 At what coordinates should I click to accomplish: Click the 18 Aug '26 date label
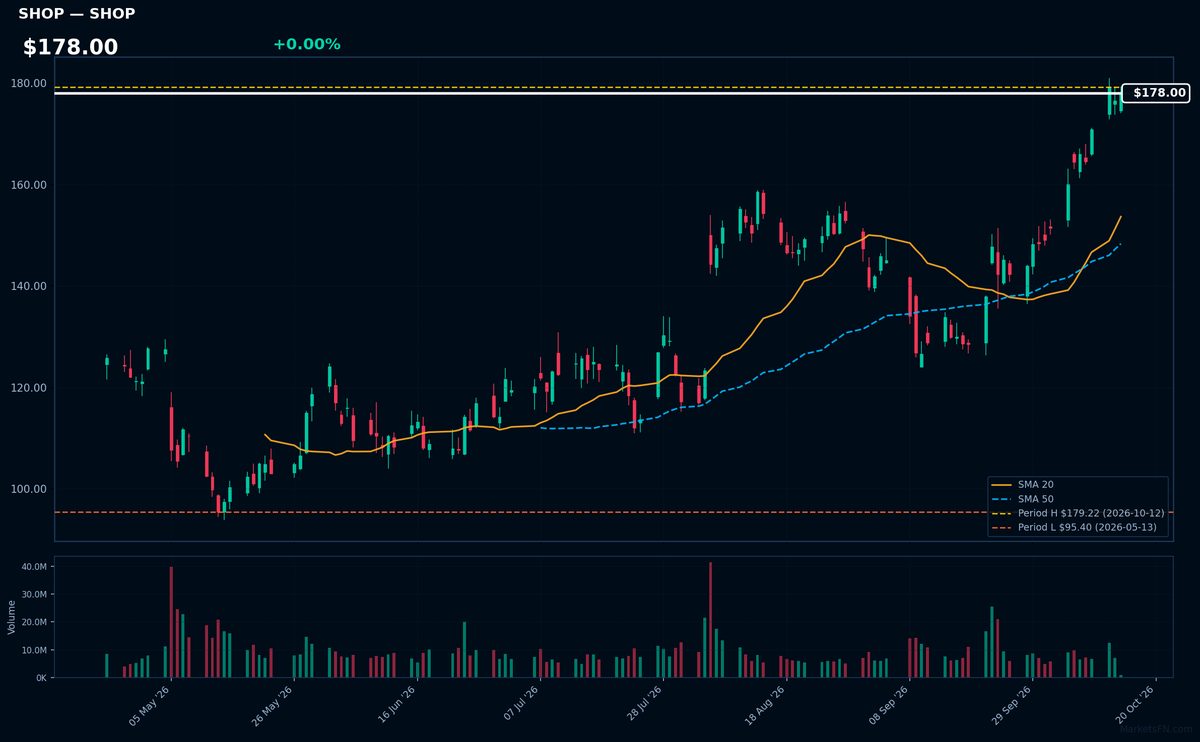pyautogui.click(x=765, y=706)
